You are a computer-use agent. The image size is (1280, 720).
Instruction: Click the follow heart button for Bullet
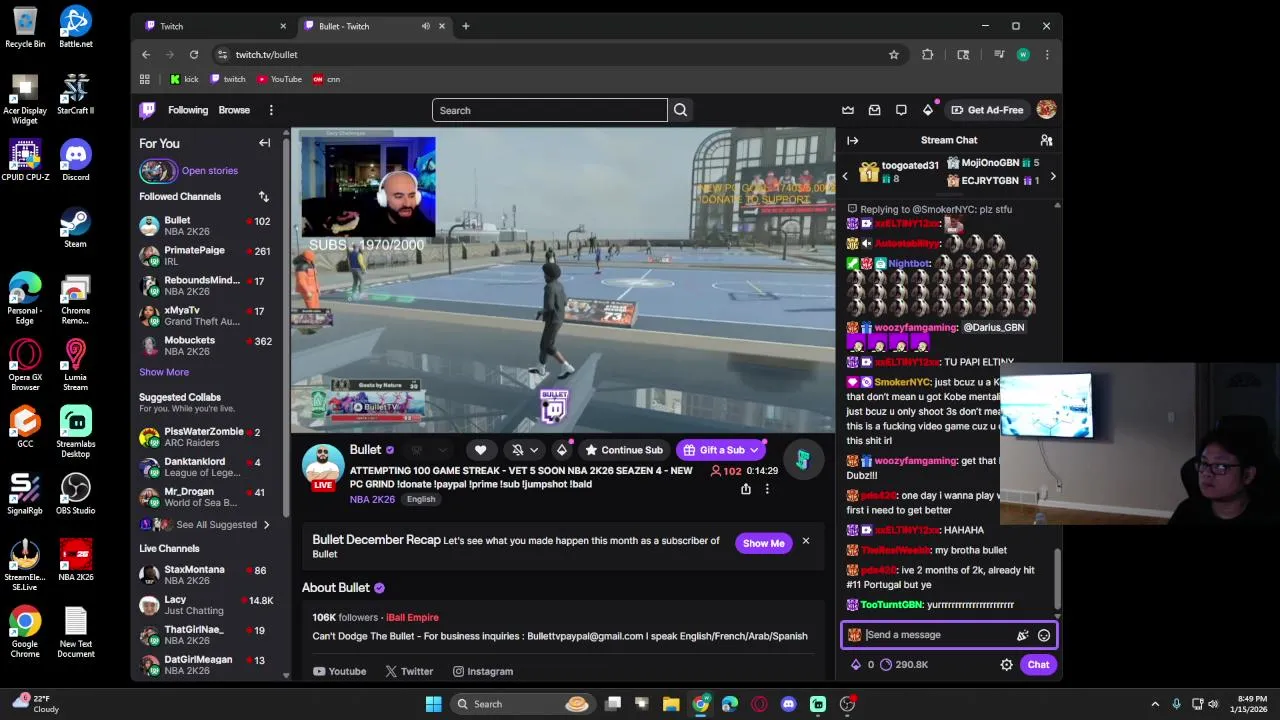pyautogui.click(x=480, y=450)
